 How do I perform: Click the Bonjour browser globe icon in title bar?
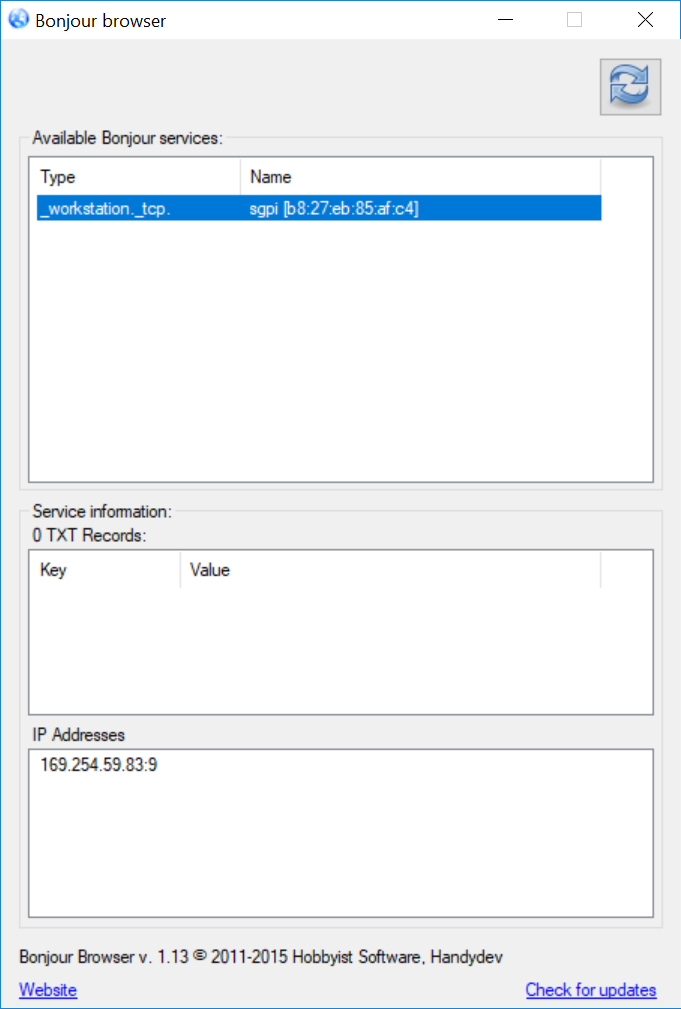[x=18, y=19]
